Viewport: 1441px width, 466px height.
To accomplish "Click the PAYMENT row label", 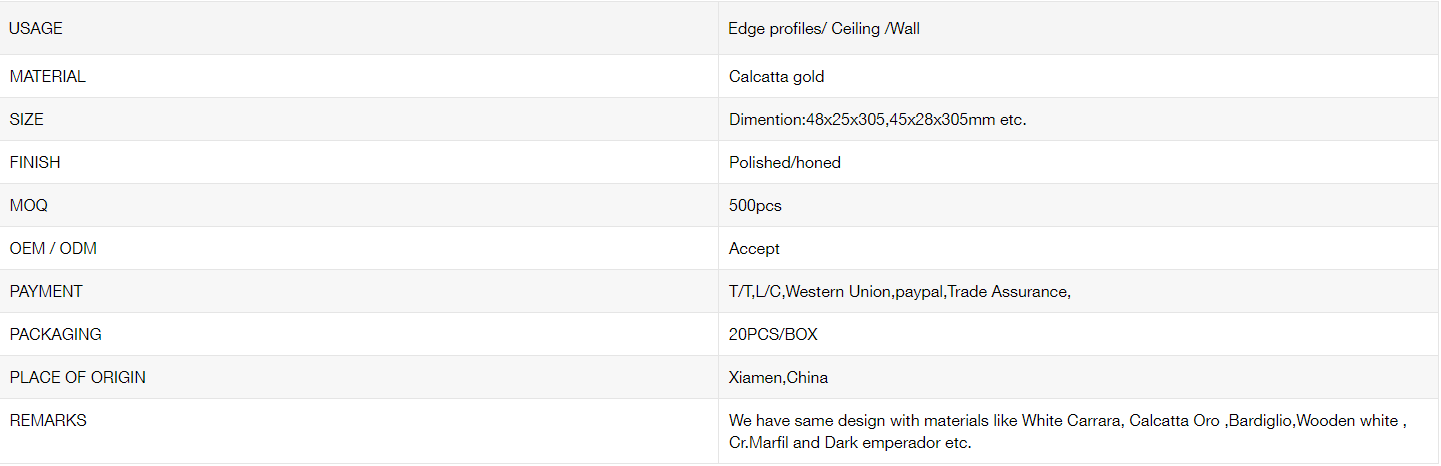I will 46,291.
